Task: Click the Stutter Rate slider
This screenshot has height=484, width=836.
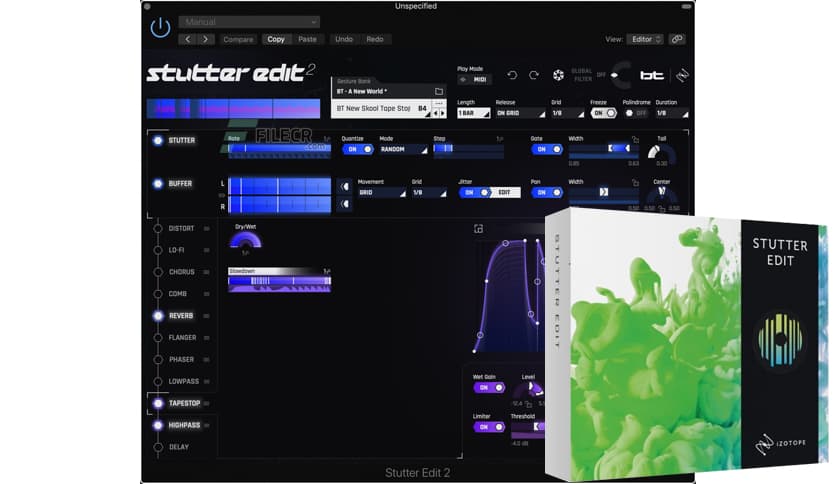Action: click(279, 149)
